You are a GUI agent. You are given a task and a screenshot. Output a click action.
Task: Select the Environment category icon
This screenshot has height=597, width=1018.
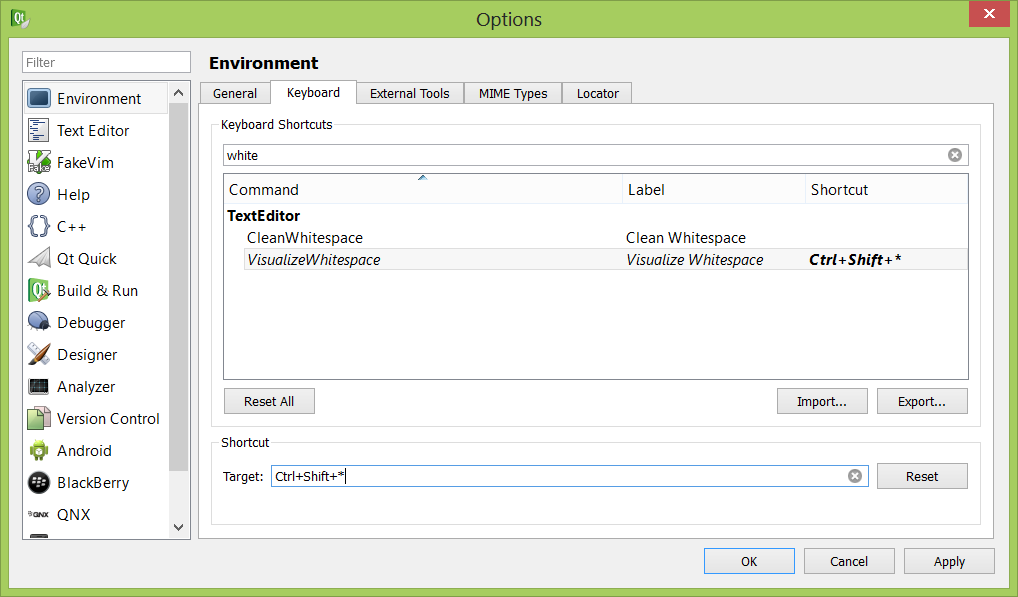[x=39, y=98]
